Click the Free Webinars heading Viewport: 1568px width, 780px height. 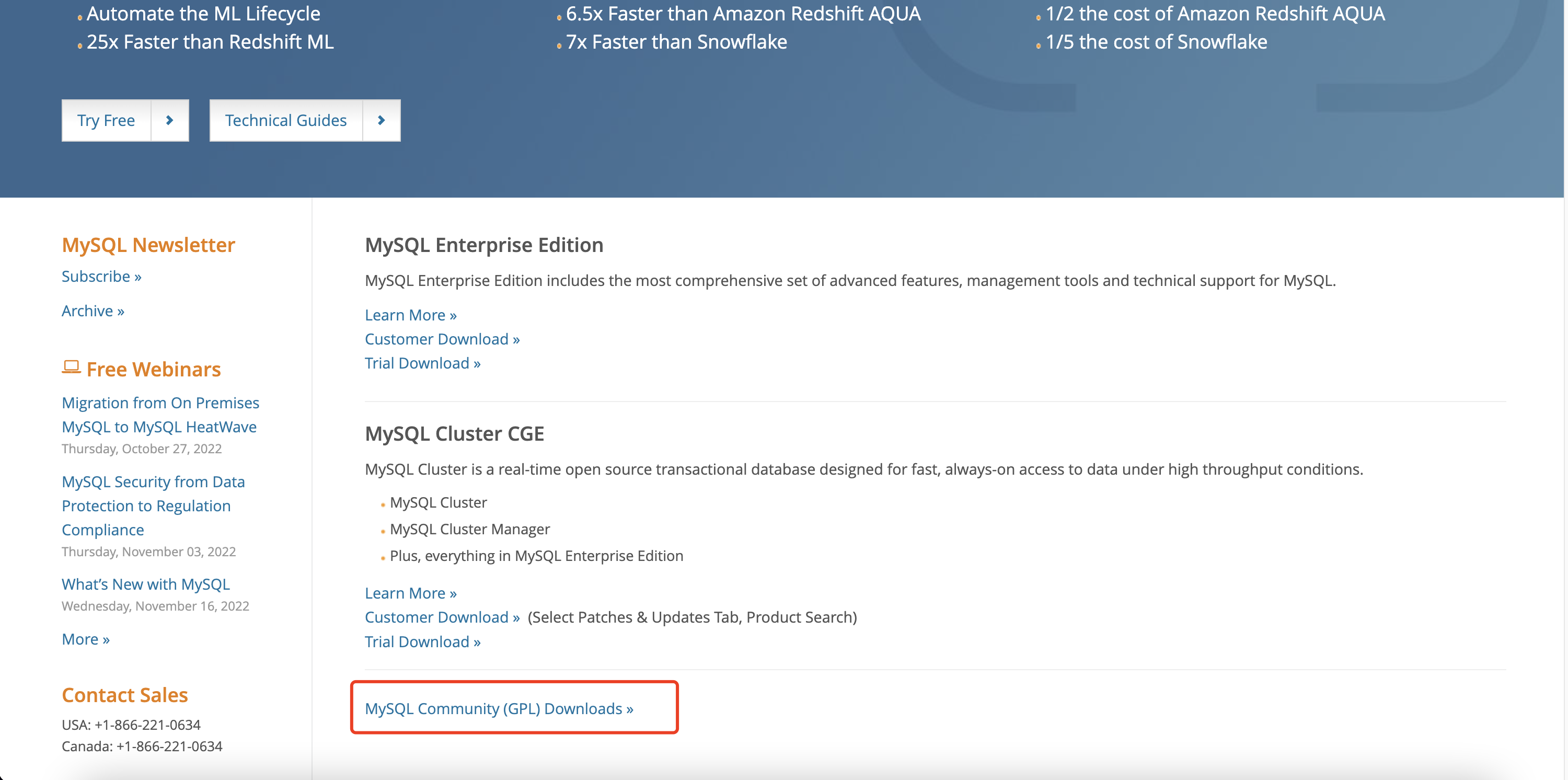coord(153,370)
